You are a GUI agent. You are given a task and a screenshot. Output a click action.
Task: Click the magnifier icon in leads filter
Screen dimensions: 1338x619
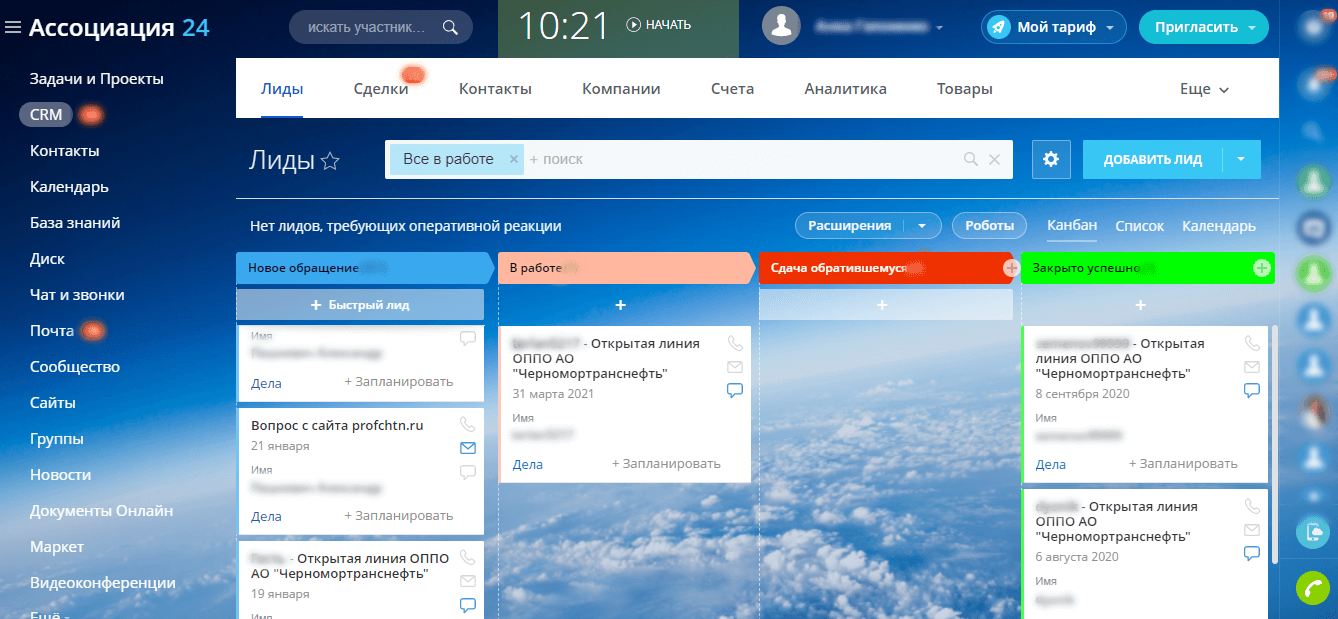970,159
